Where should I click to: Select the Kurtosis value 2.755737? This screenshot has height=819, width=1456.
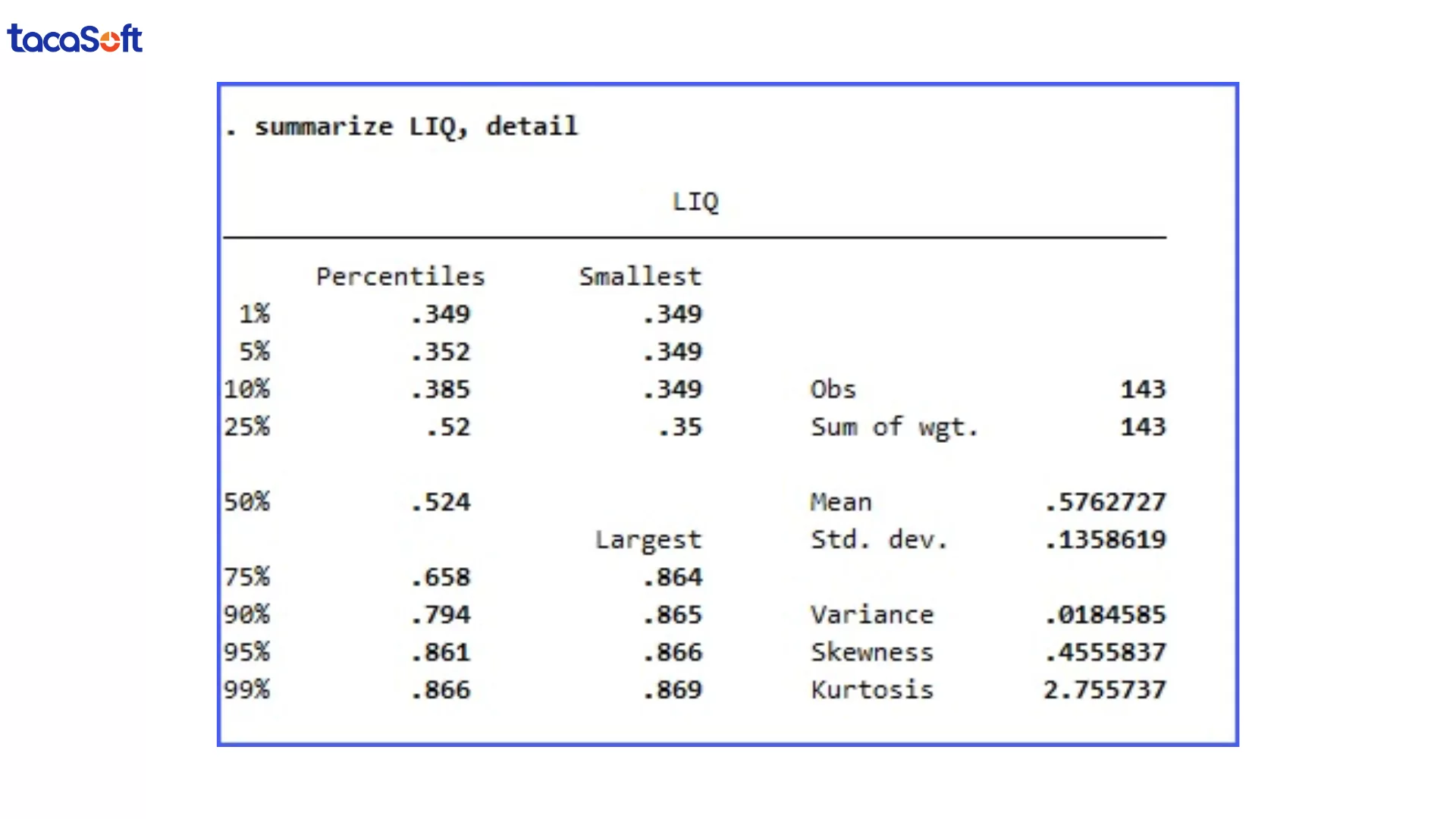point(1104,690)
